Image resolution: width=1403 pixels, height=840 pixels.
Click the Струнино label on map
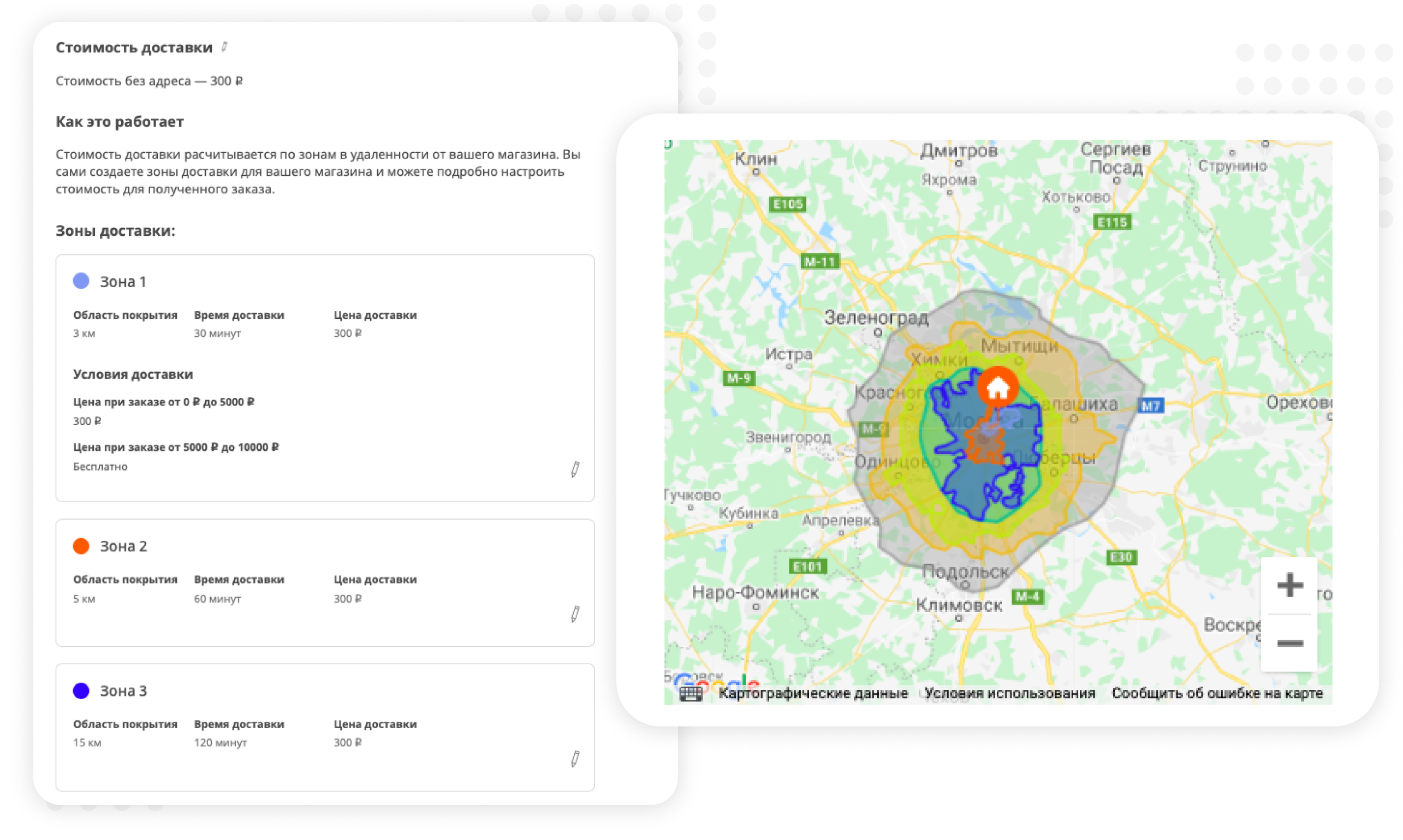click(x=1233, y=166)
